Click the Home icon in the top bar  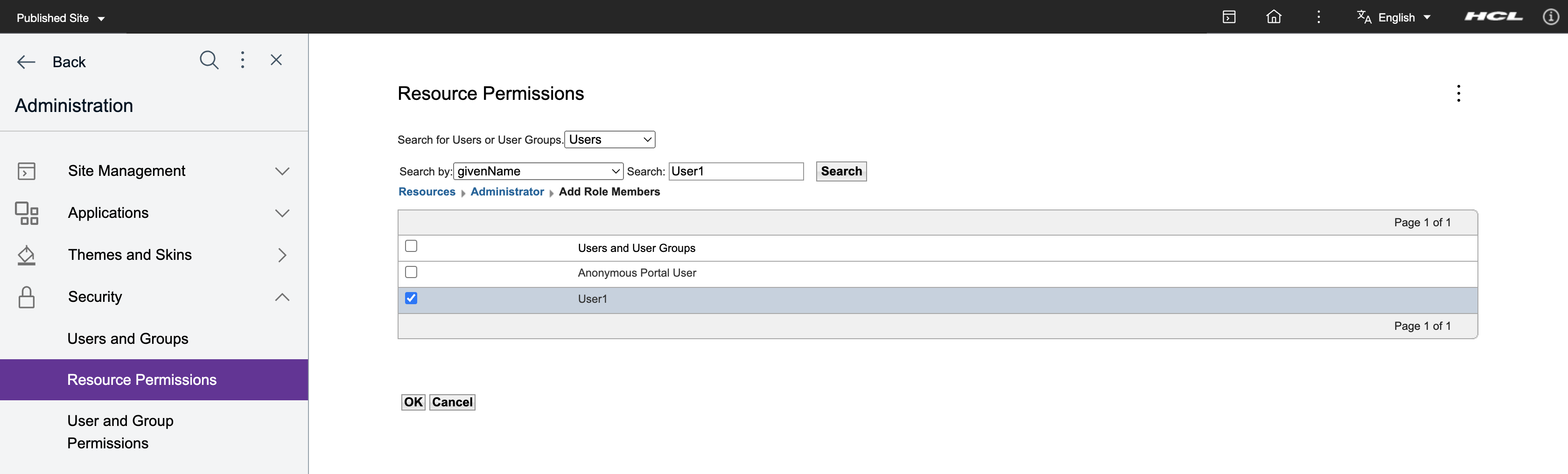tap(1274, 17)
